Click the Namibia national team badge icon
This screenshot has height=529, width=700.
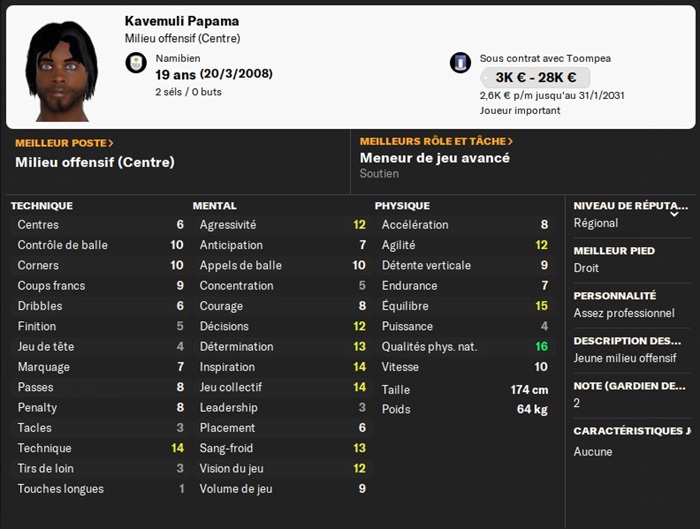pos(136,62)
